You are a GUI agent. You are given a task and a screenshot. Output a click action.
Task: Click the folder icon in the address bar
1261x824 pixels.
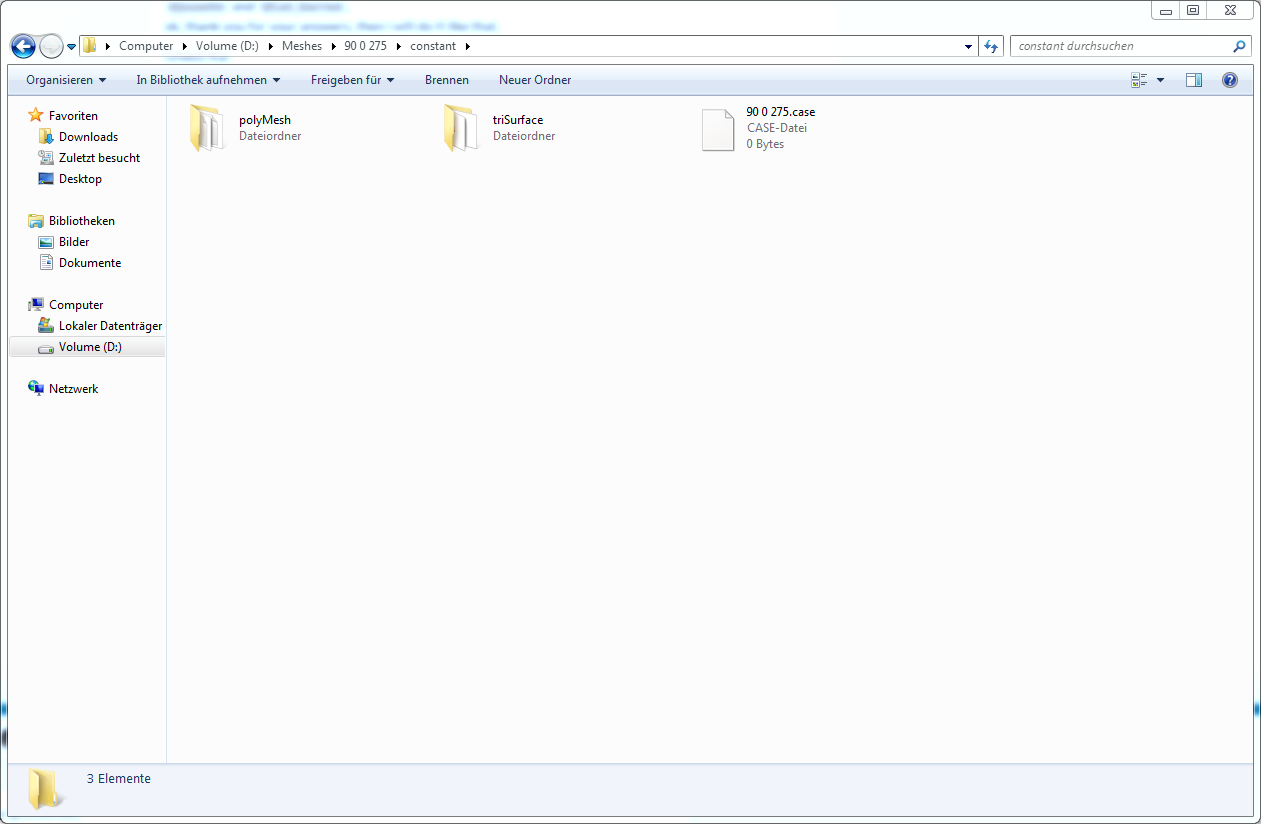[90, 46]
